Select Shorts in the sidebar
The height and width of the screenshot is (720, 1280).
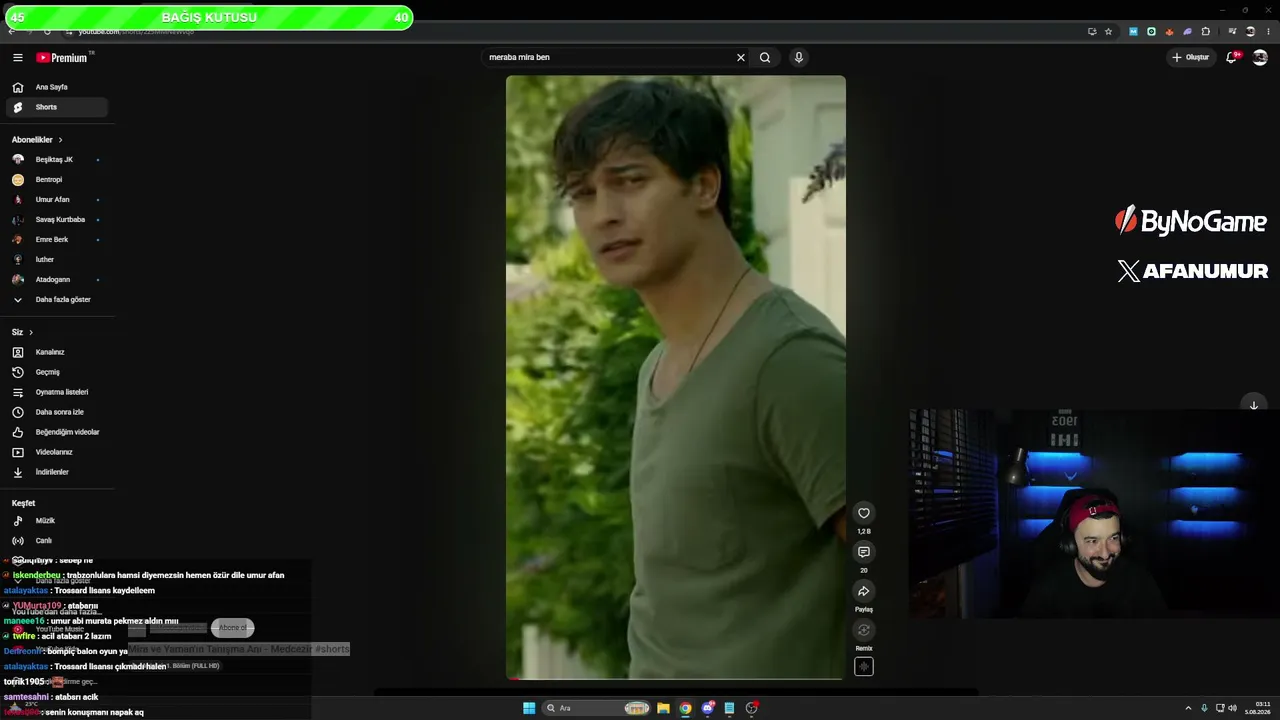tap(57, 107)
